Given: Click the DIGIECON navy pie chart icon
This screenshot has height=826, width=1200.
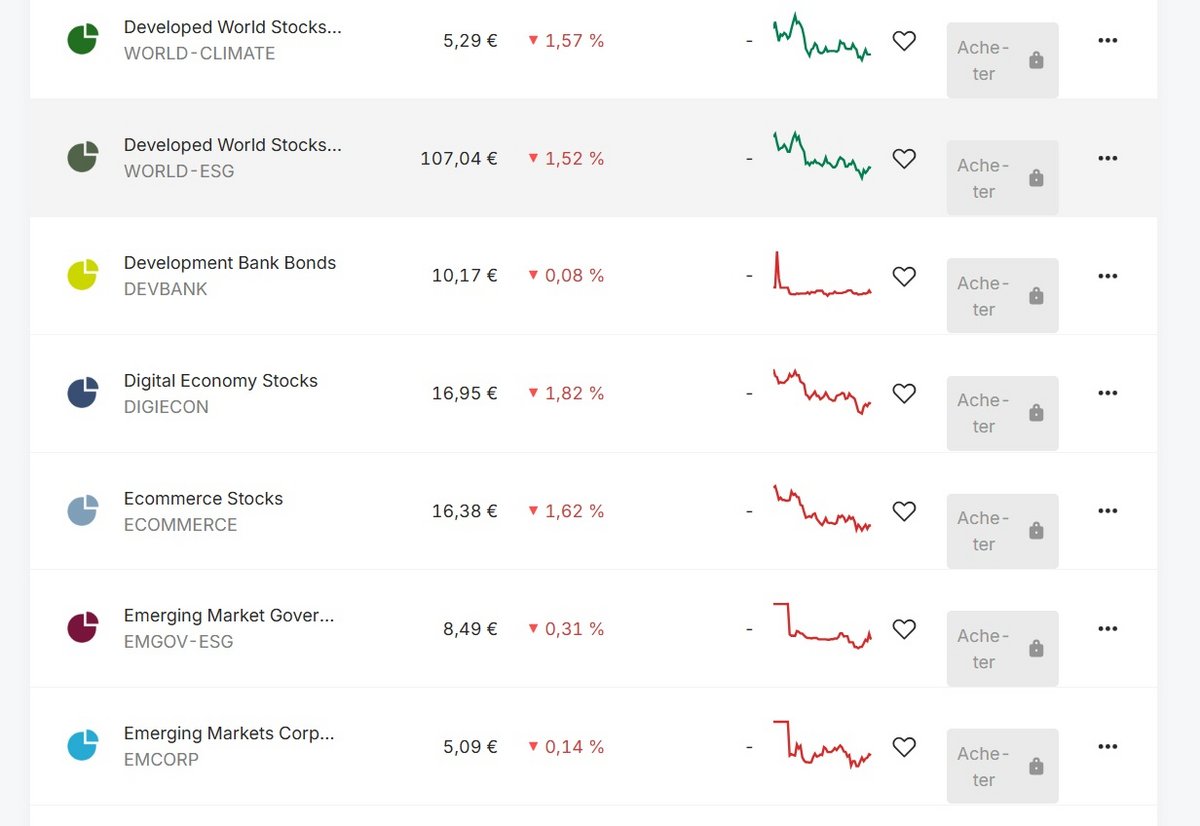Looking at the screenshot, I should (83, 393).
